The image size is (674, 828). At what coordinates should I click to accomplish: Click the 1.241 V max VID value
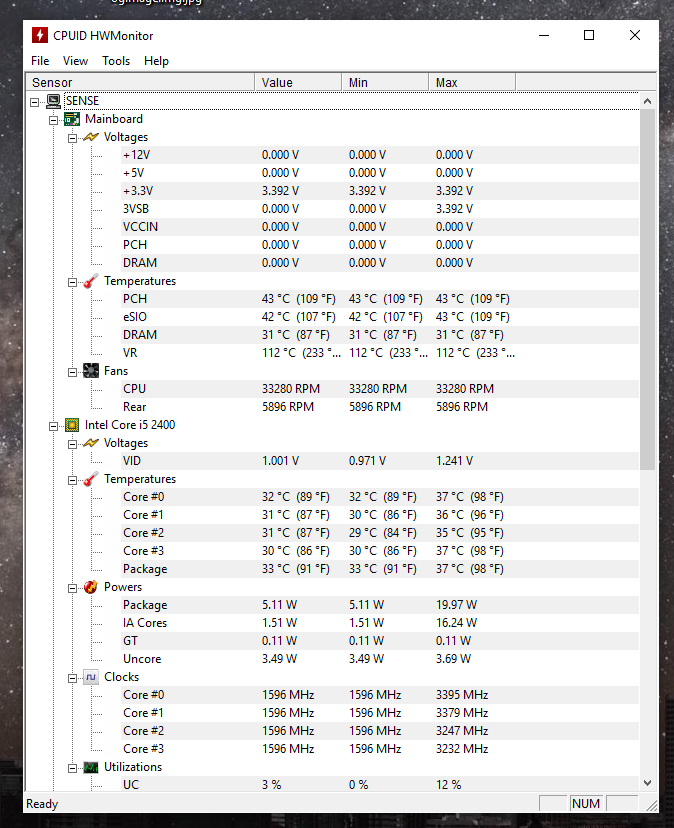(454, 461)
